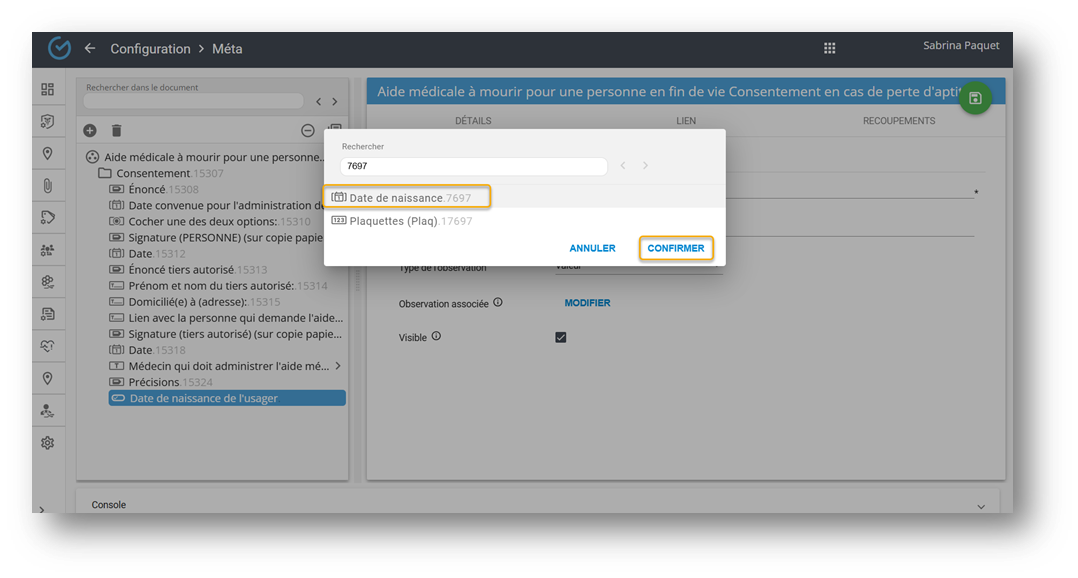Viewport: 1078px width, 578px height.
Task: Add a new item with plus icon
Action: [x=90, y=131]
